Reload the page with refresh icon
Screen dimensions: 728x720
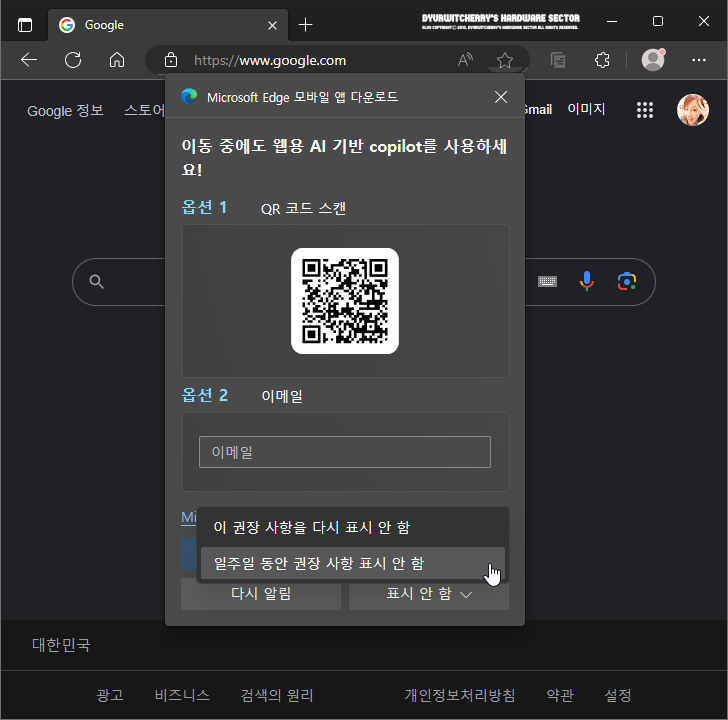73,60
